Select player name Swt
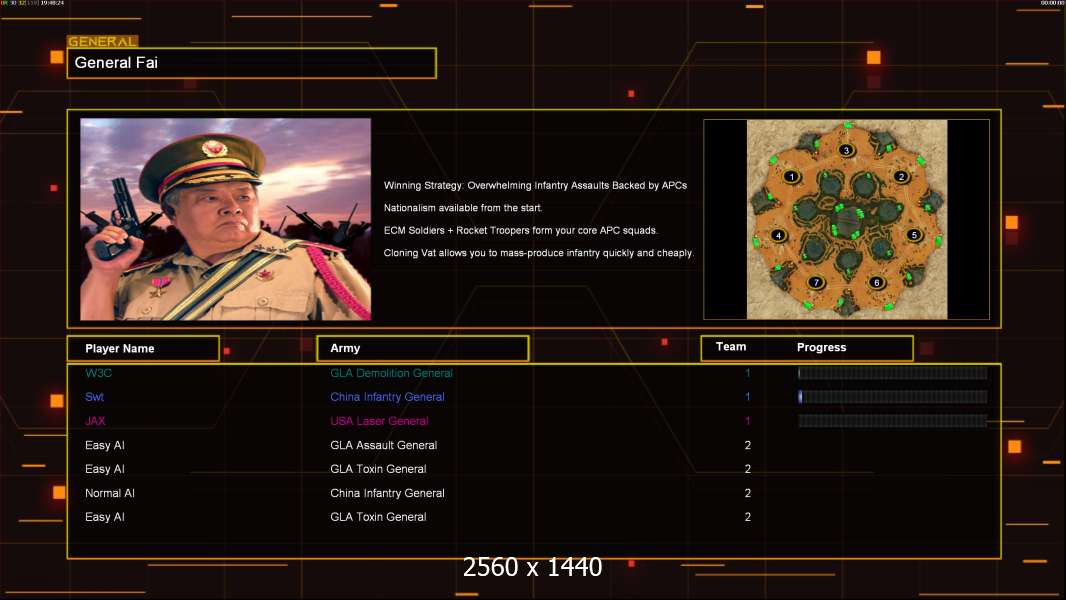 [94, 397]
